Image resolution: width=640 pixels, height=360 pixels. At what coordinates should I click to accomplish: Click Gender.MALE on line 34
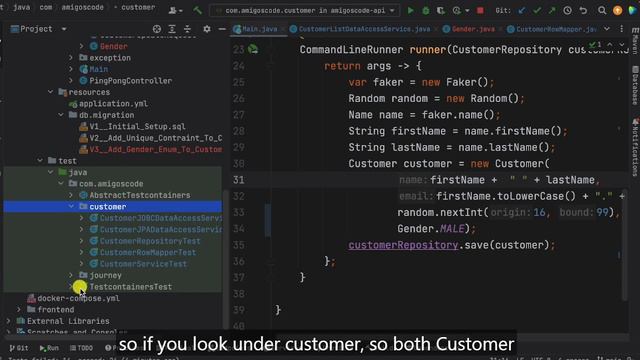point(431,229)
